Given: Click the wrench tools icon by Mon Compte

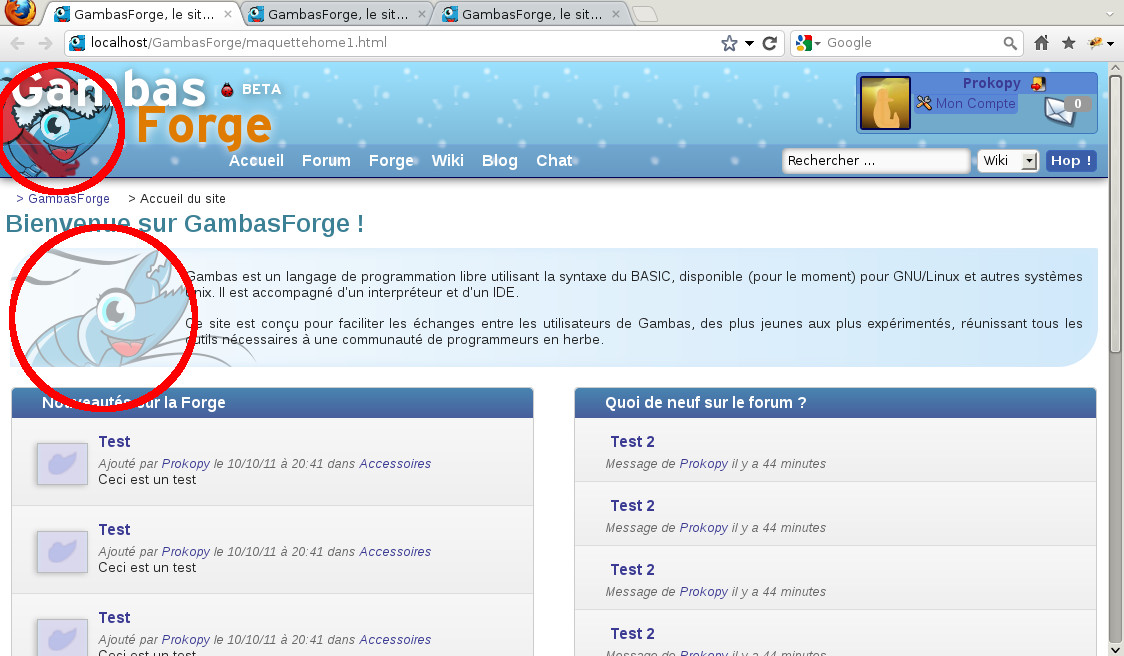Looking at the screenshot, I should (x=924, y=103).
